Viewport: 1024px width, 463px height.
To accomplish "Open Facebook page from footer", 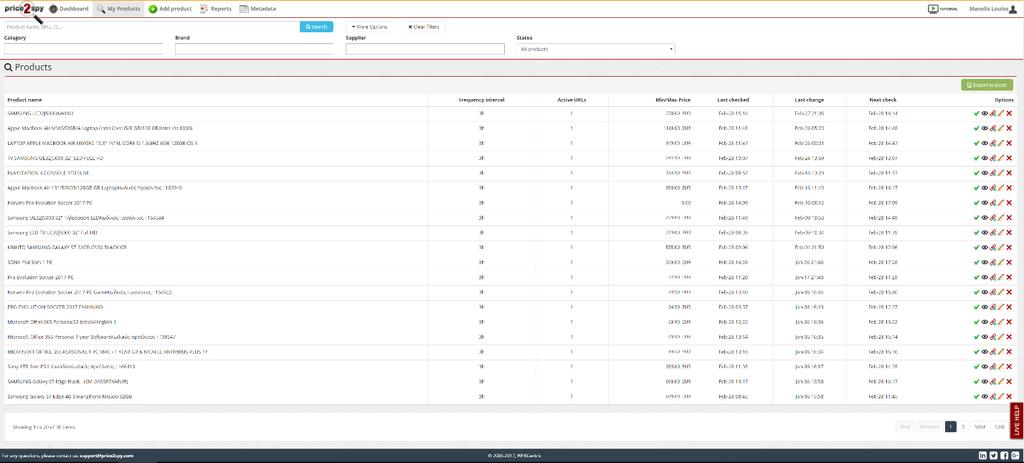I will point(1003,455).
